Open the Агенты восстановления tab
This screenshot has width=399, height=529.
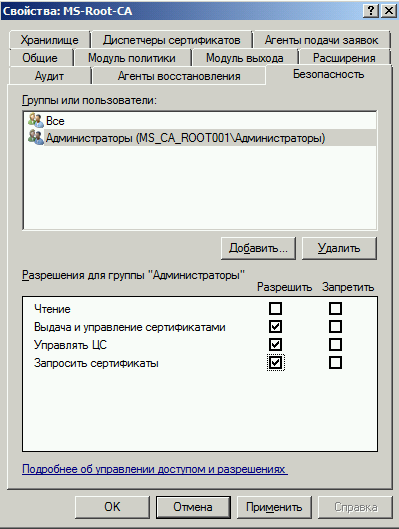(x=179, y=76)
